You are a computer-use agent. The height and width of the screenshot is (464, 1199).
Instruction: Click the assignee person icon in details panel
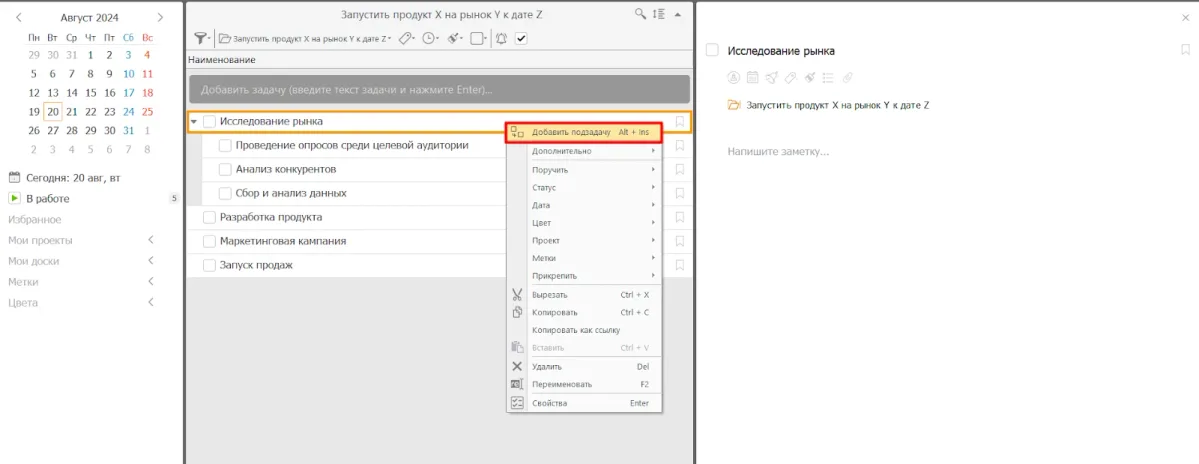pos(734,77)
